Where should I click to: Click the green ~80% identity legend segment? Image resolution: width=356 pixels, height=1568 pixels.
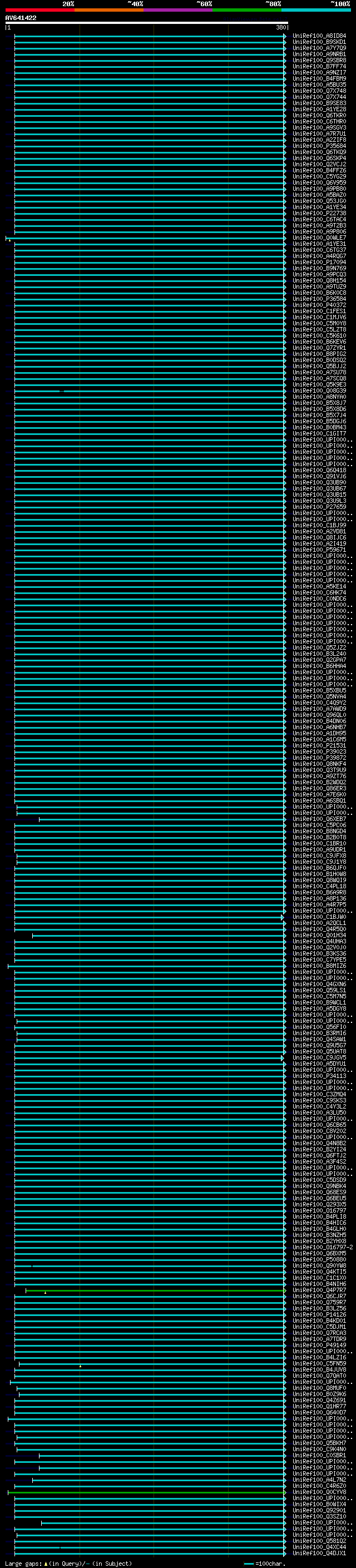coord(247,10)
